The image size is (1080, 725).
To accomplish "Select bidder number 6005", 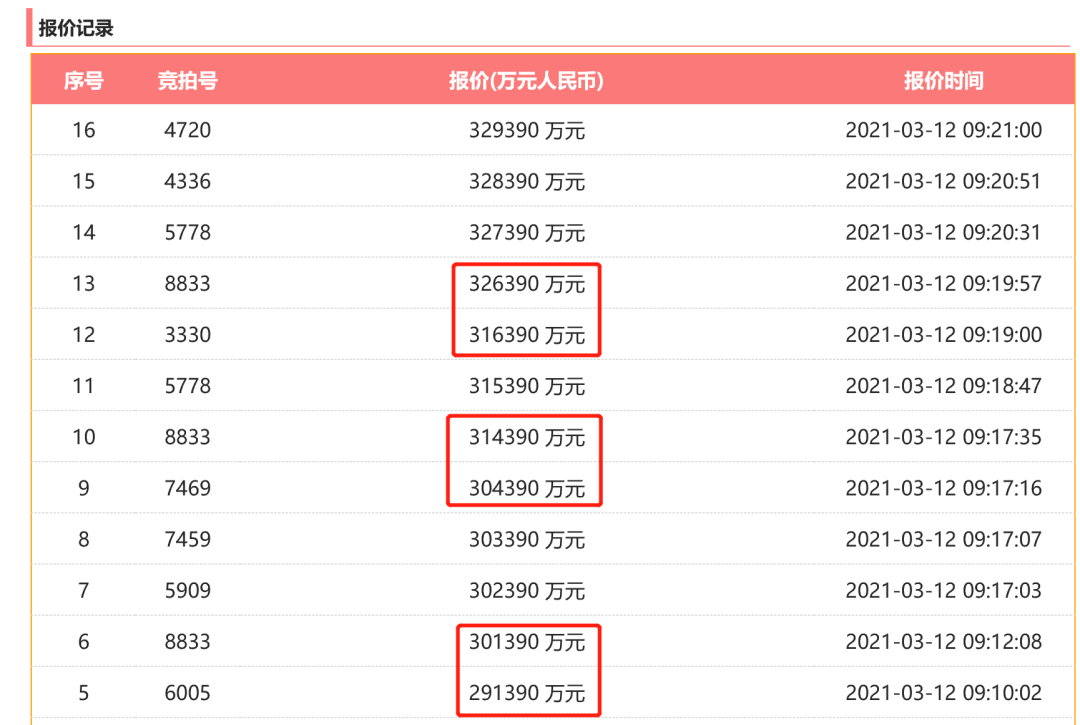I will click(x=187, y=693).
